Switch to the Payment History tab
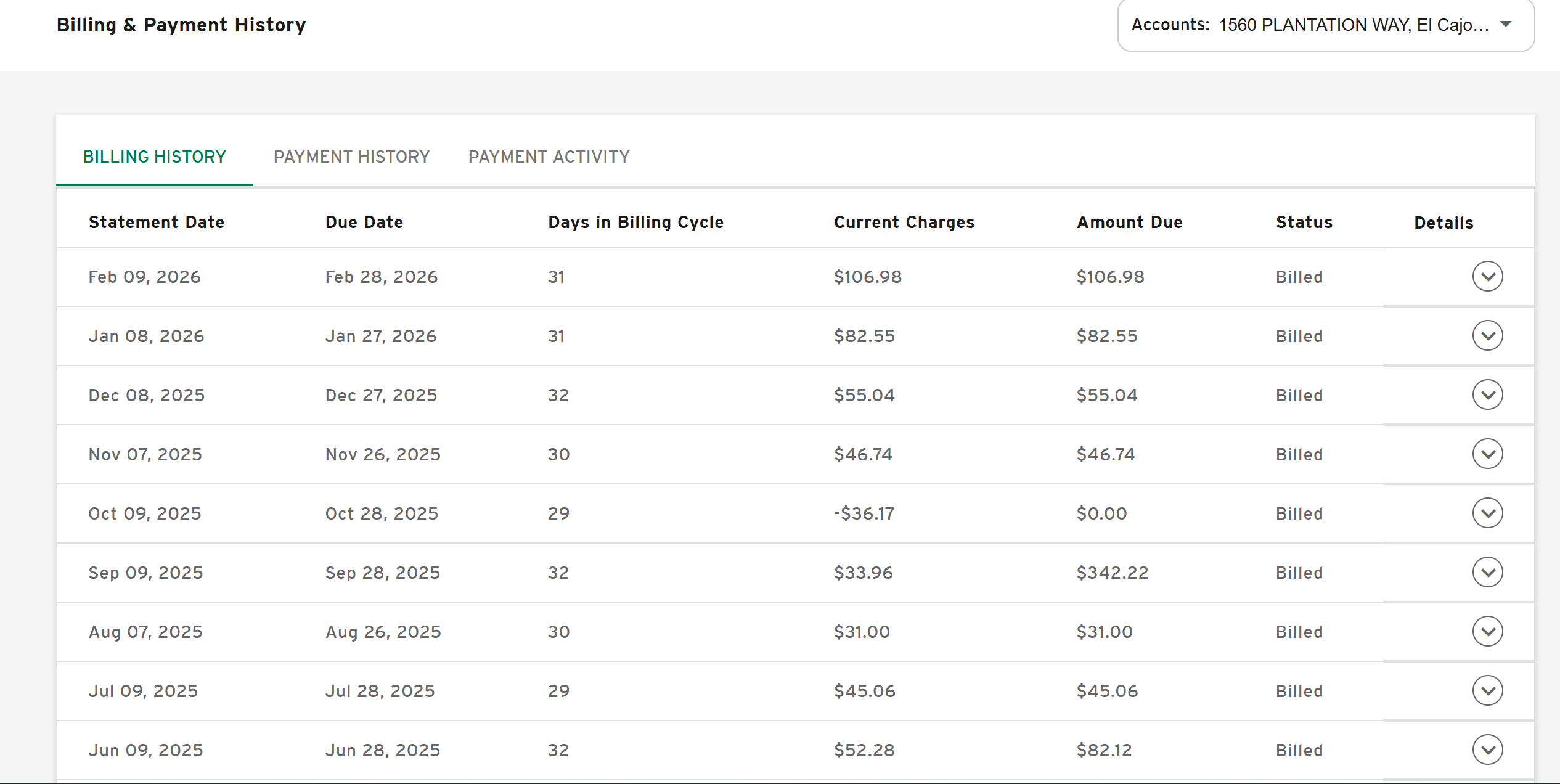 tap(351, 157)
